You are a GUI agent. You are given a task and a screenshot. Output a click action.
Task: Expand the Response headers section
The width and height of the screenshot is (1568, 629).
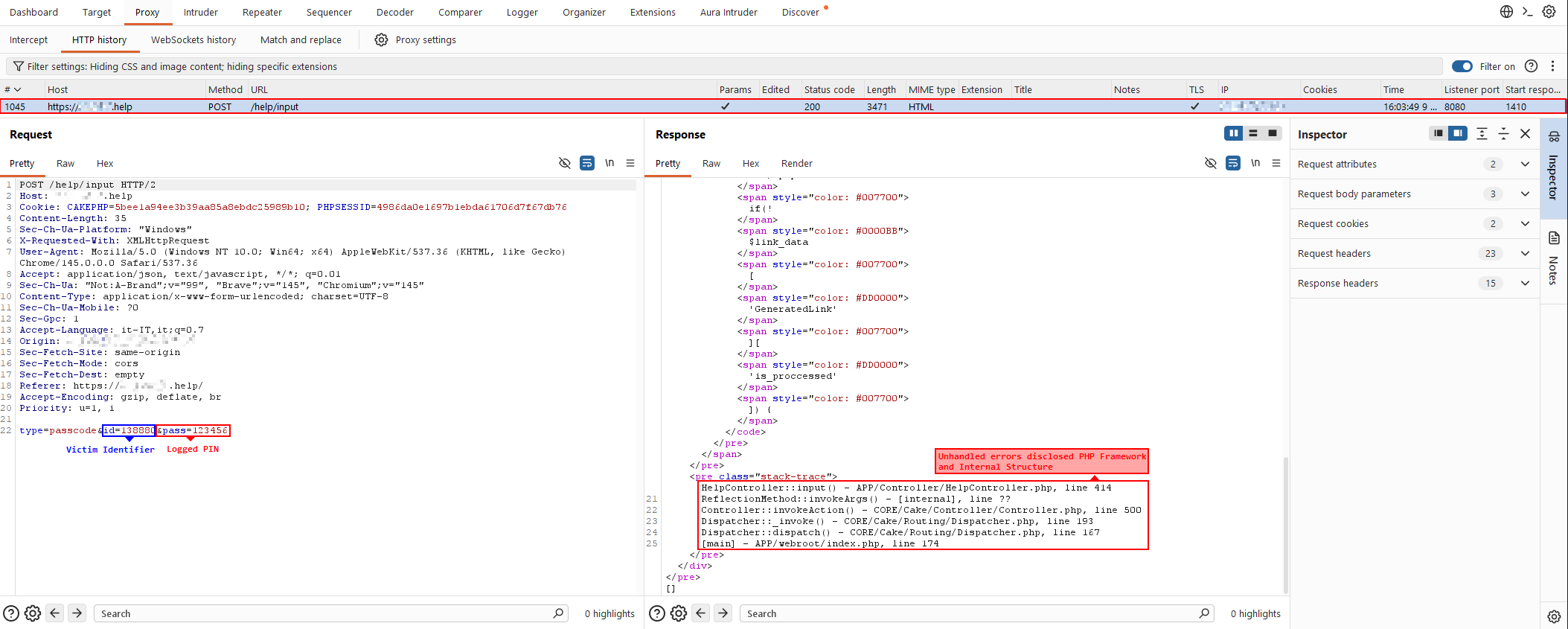(x=1525, y=283)
